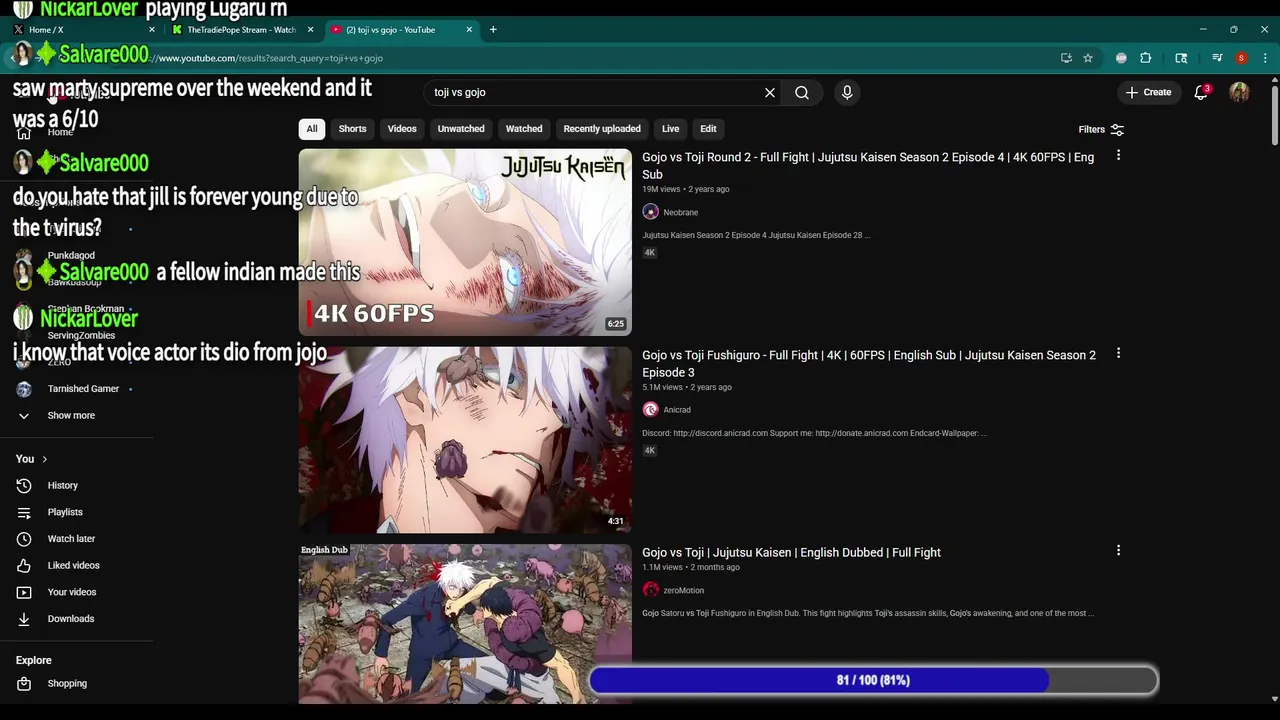Open the Filters panel
The image size is (1280, 720).
pyautogui.click(x=1101, y=129)
